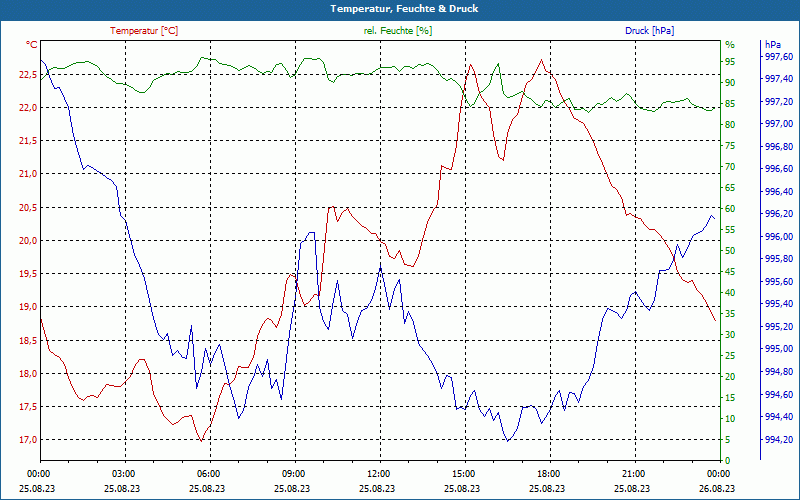Click the 12:00 time label on x-axis

pos(377,473)
